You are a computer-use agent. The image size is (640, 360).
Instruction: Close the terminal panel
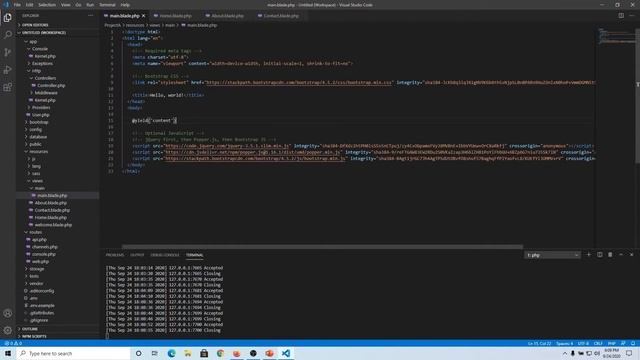coord(631,255)
